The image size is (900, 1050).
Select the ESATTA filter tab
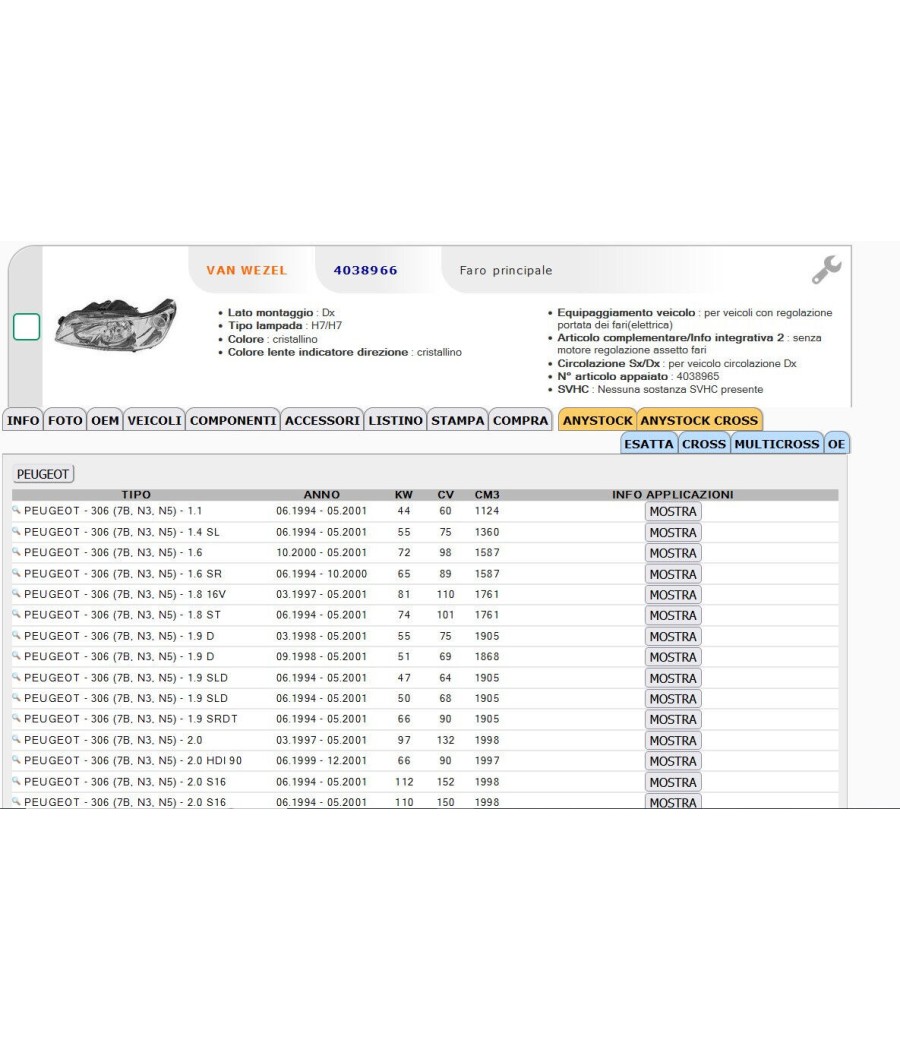pos(648,444)
